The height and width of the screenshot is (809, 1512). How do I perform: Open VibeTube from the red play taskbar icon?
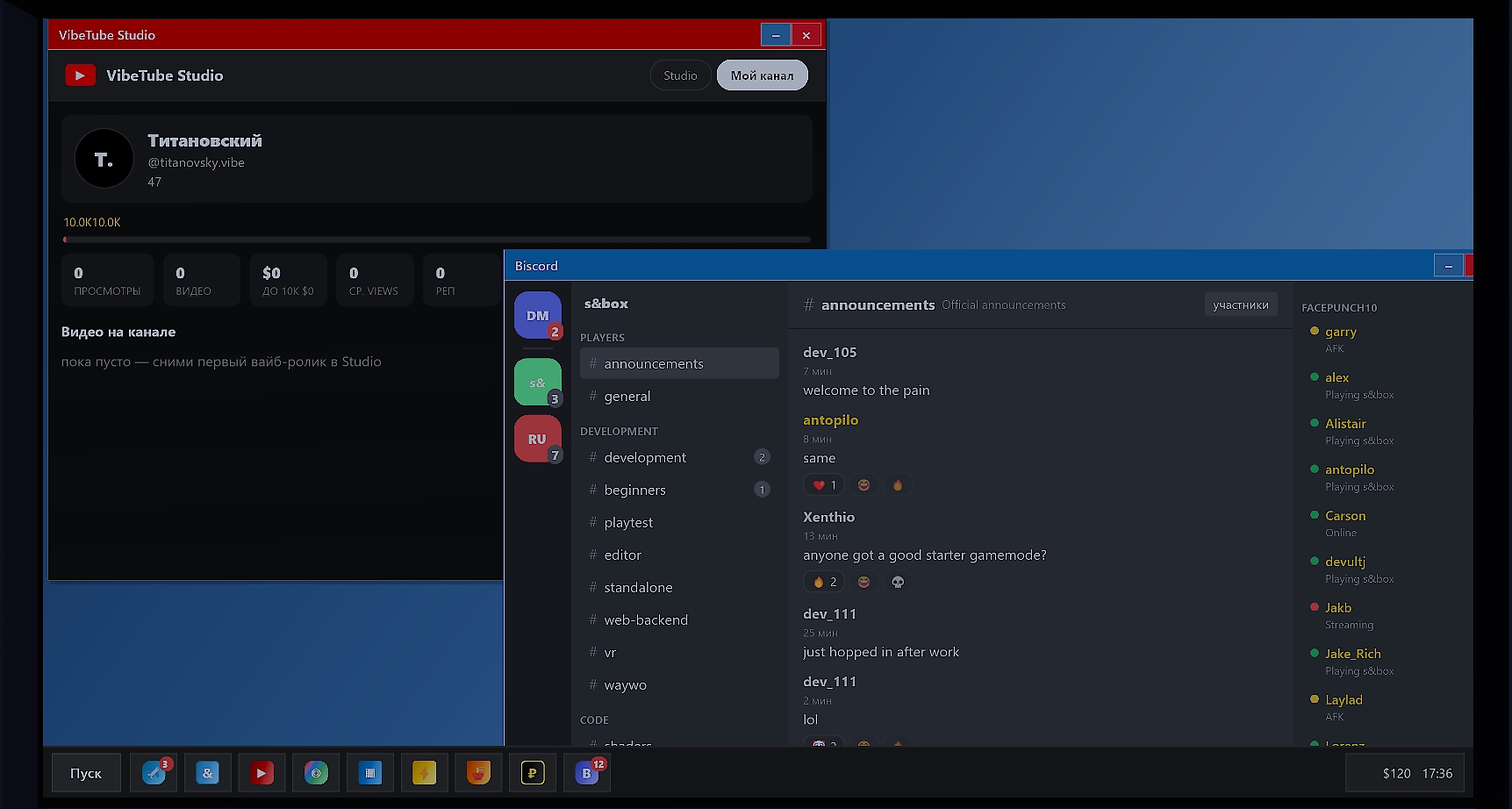[262, 773]
